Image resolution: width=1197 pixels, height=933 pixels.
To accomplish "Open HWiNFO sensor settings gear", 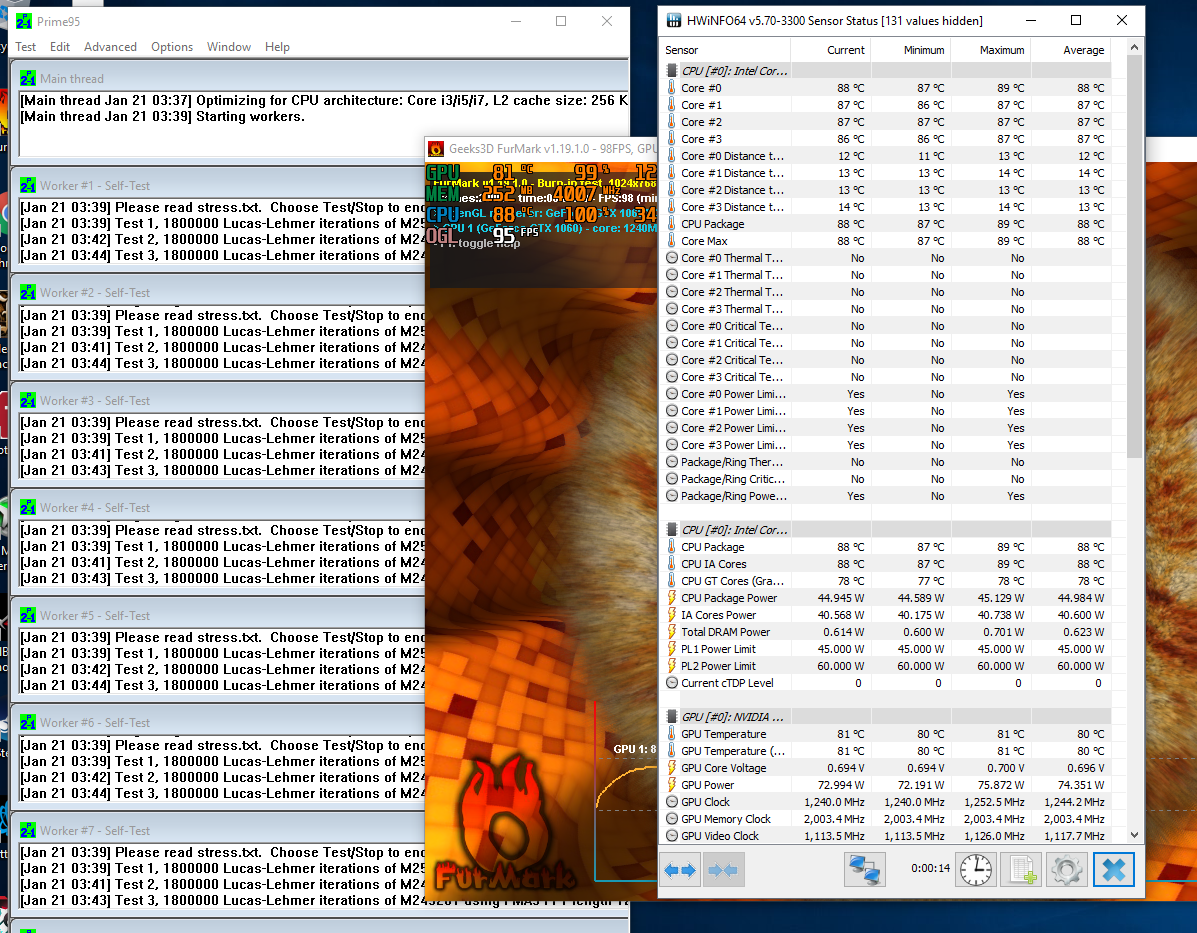I will (x=1066, y=870).
